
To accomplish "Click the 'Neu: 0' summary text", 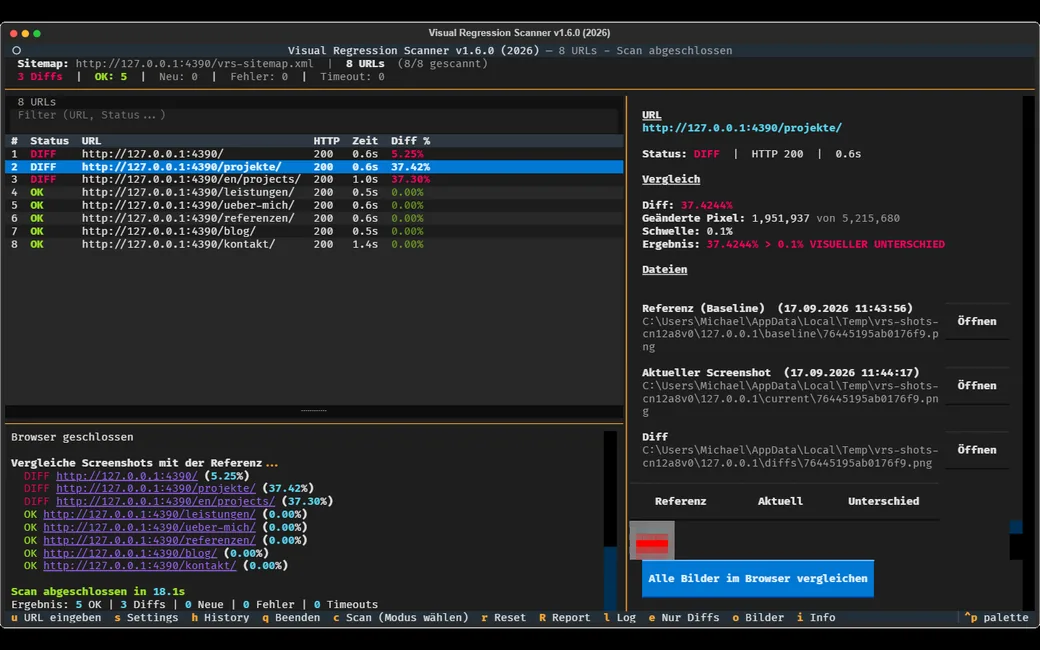I will (x=178, y=76).
